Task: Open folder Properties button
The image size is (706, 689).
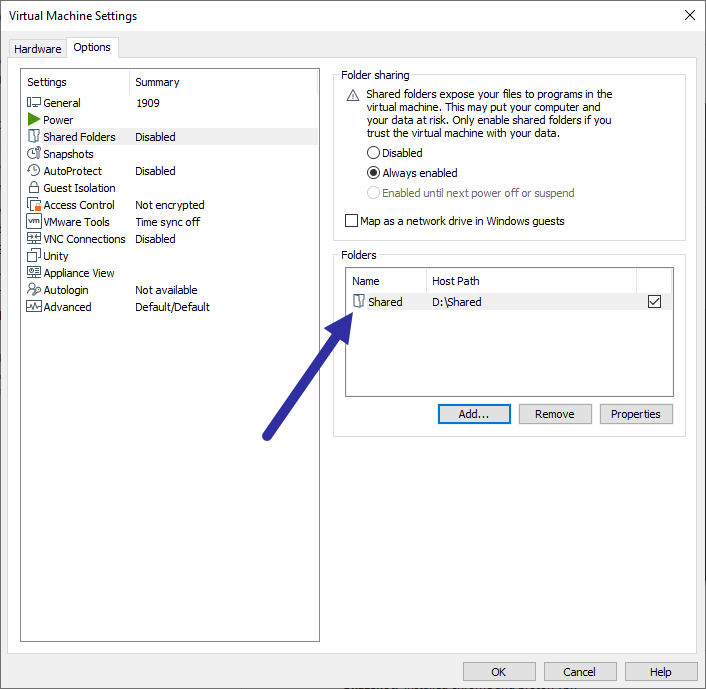Action: pyautogui.click(x=636, y=414)
